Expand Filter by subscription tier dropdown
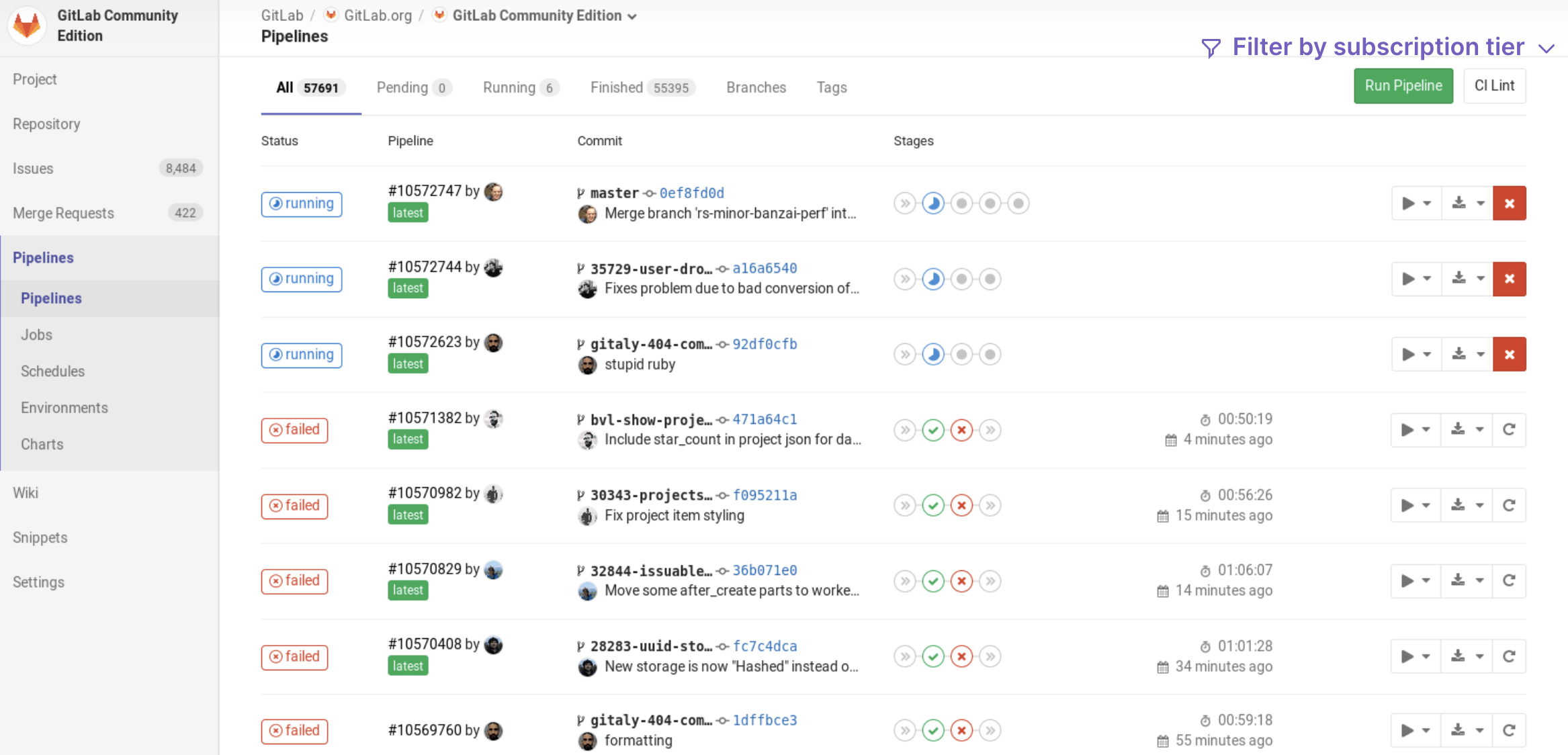Screen dimensions: 1568x755 coord(1547,48)
